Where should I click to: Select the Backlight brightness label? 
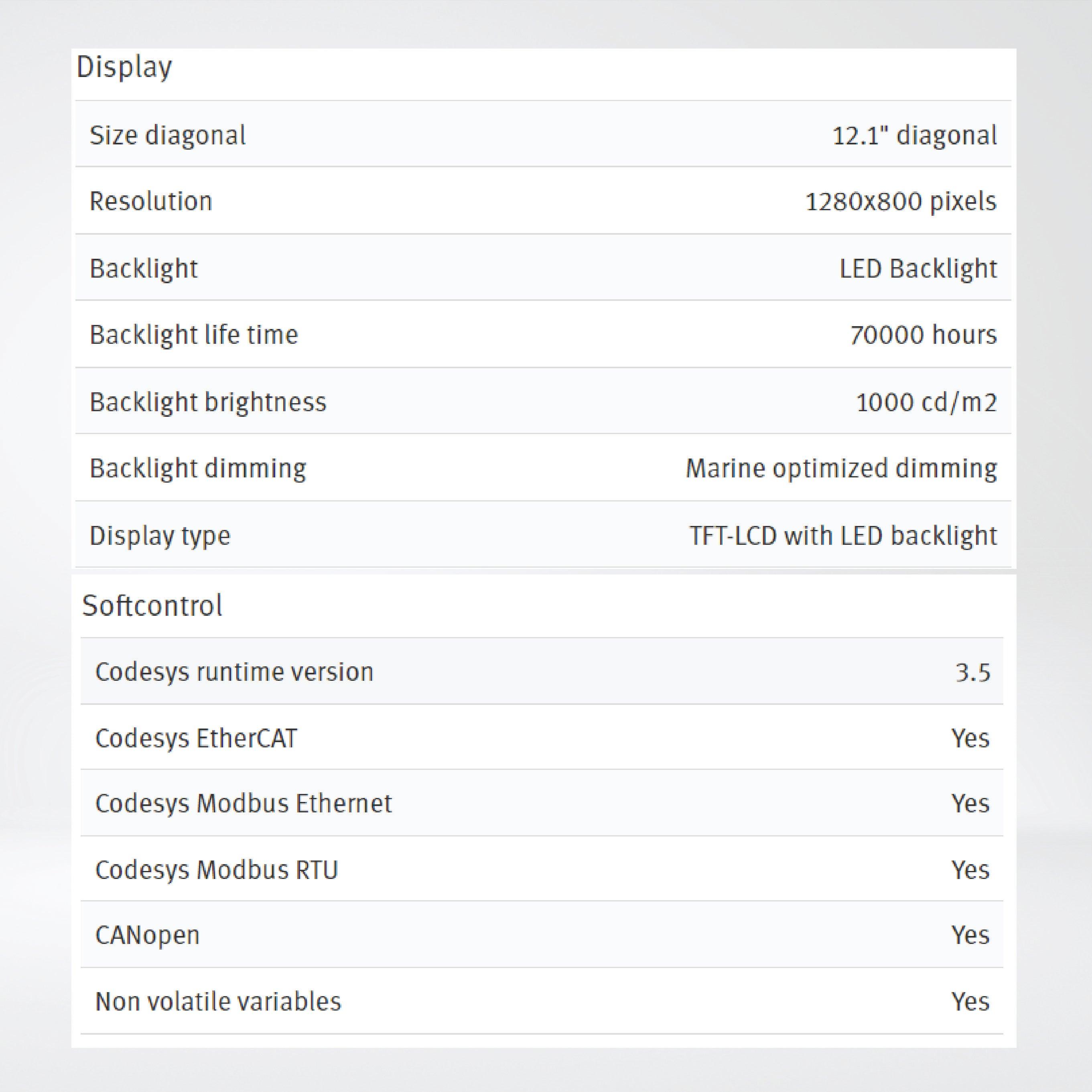pyautogui.click(x=208, y=402)
